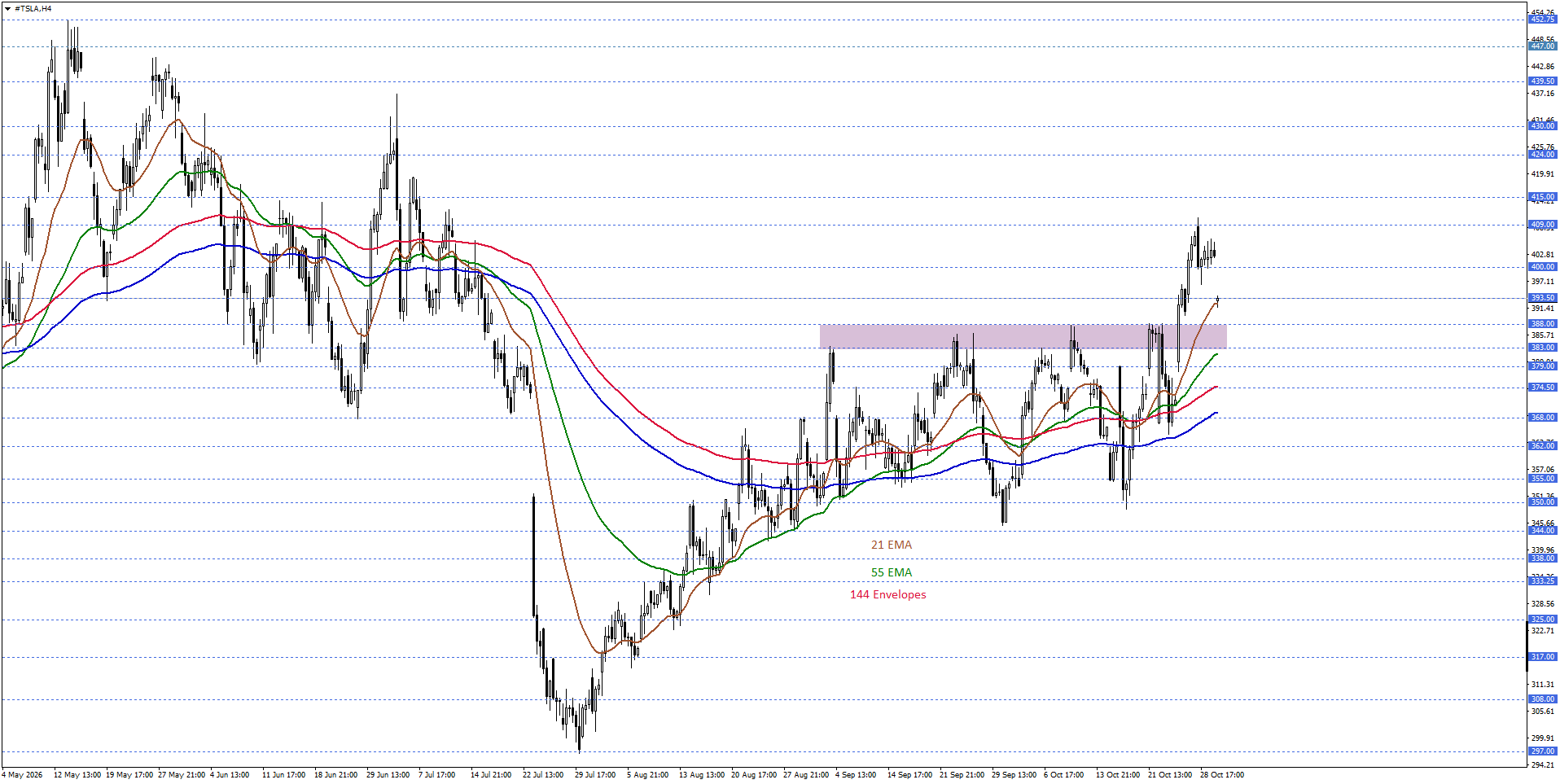This screenshot has height=784, width=1560.
Task: Click the 442.86 price scale value
Action: coord(1542,67)
